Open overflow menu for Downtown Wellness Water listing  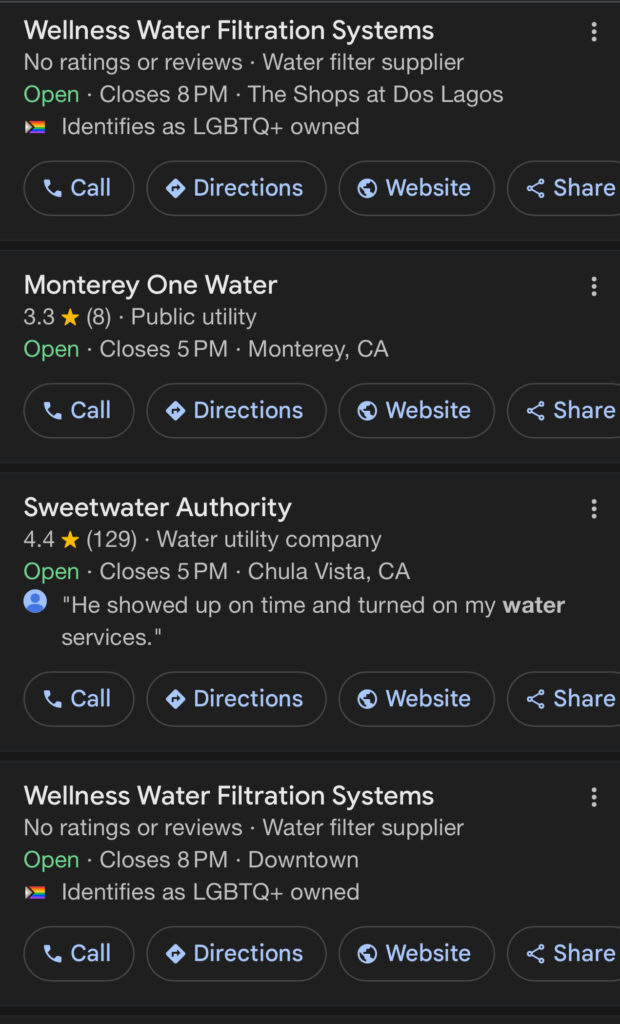click(x=593, y=797)
